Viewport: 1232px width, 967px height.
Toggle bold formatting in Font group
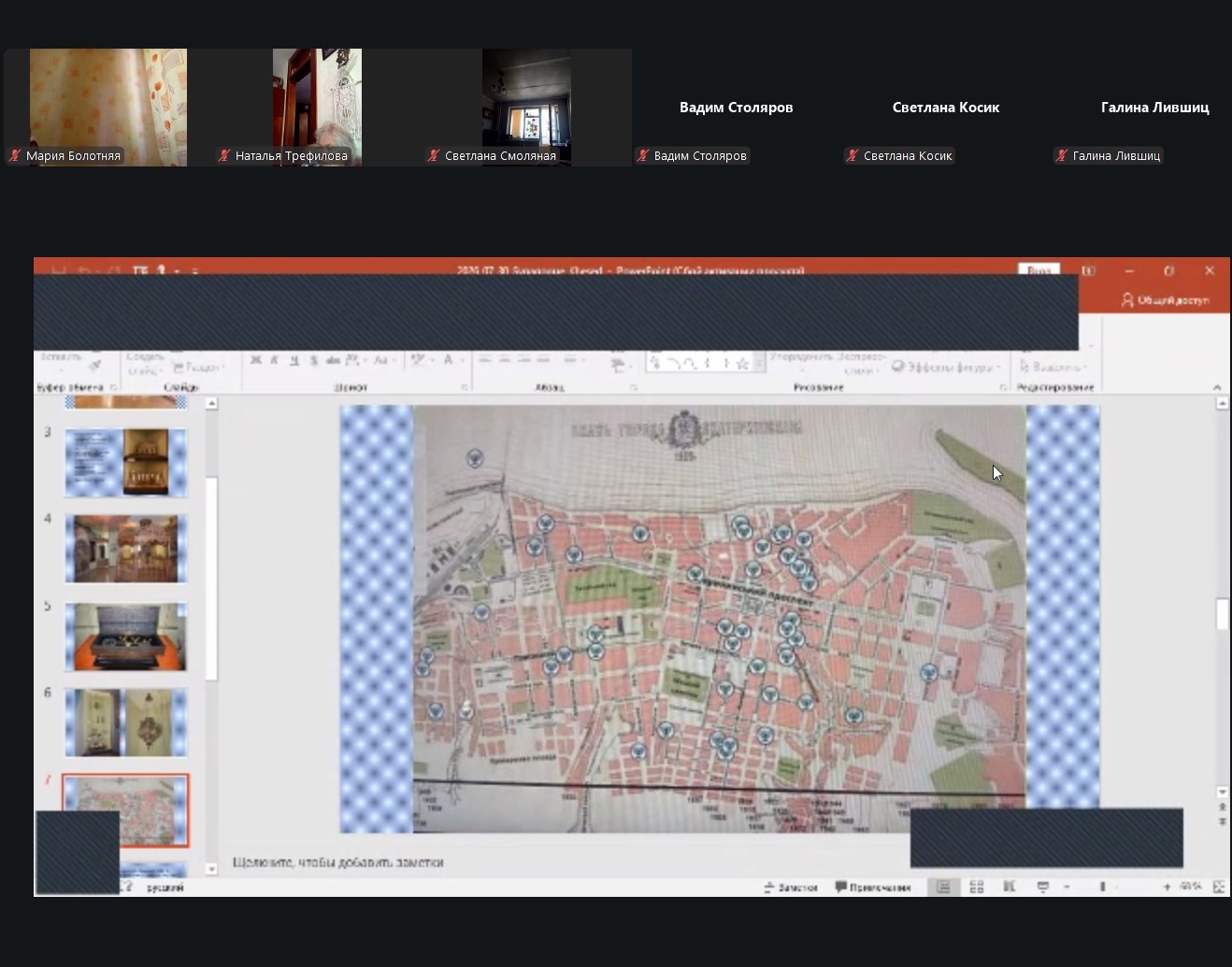pos(255,360)
